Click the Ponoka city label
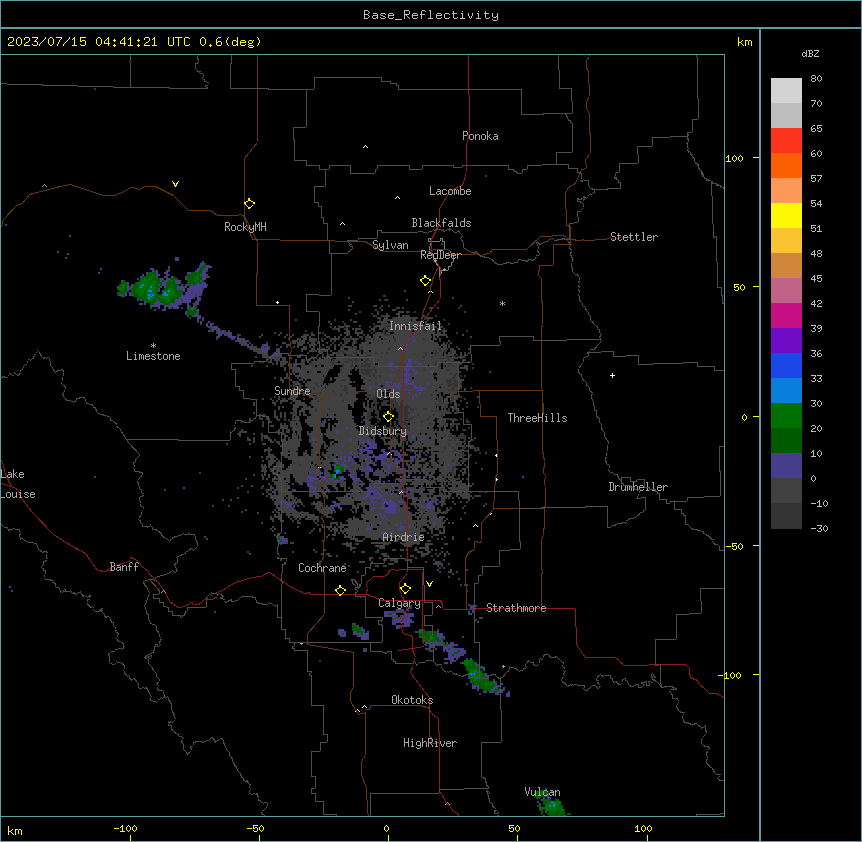Viewport: 862px width, 842px height. click(480, 136)
